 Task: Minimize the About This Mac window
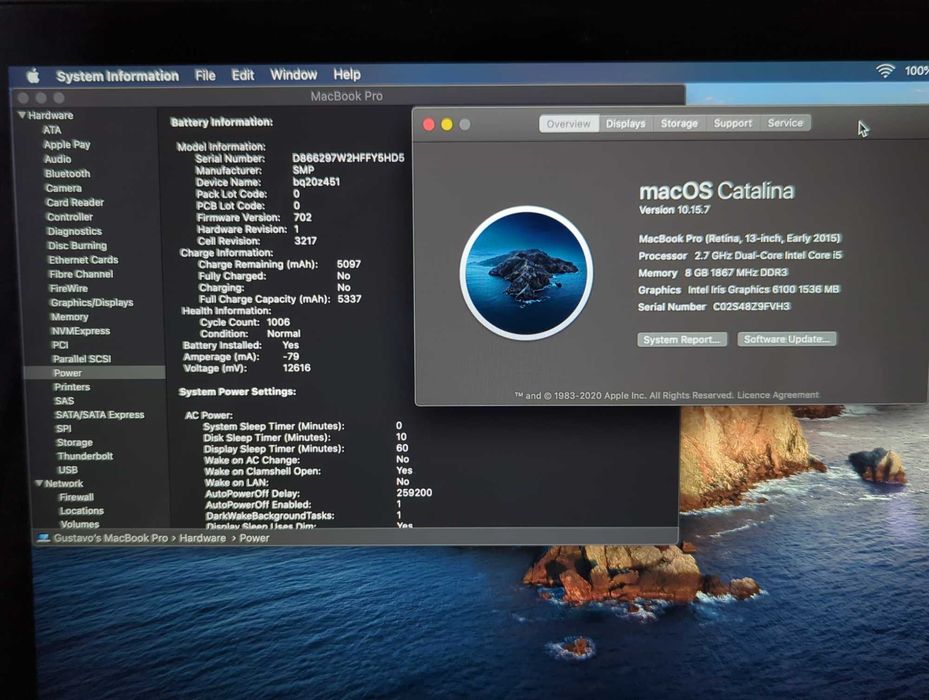[447, 124]
